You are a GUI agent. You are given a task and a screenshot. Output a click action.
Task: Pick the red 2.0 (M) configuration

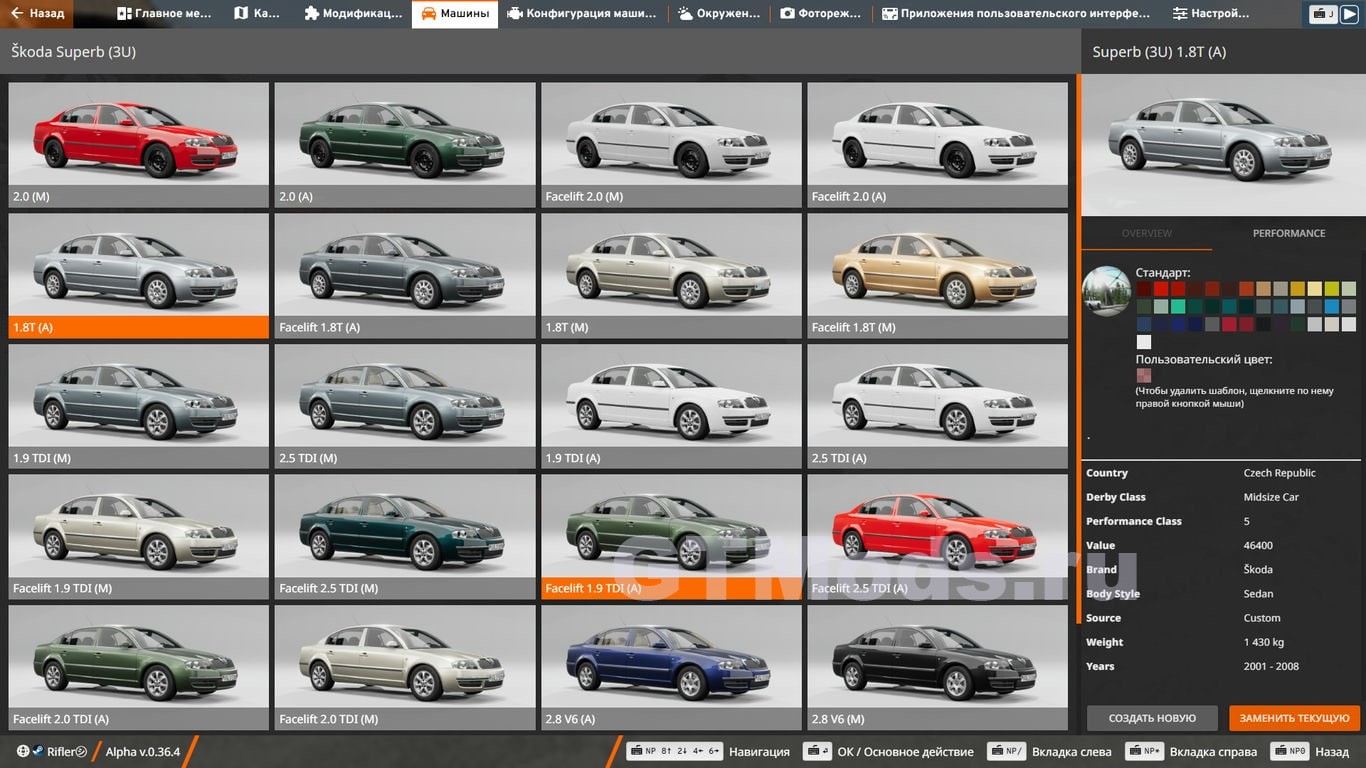point(139,145)
